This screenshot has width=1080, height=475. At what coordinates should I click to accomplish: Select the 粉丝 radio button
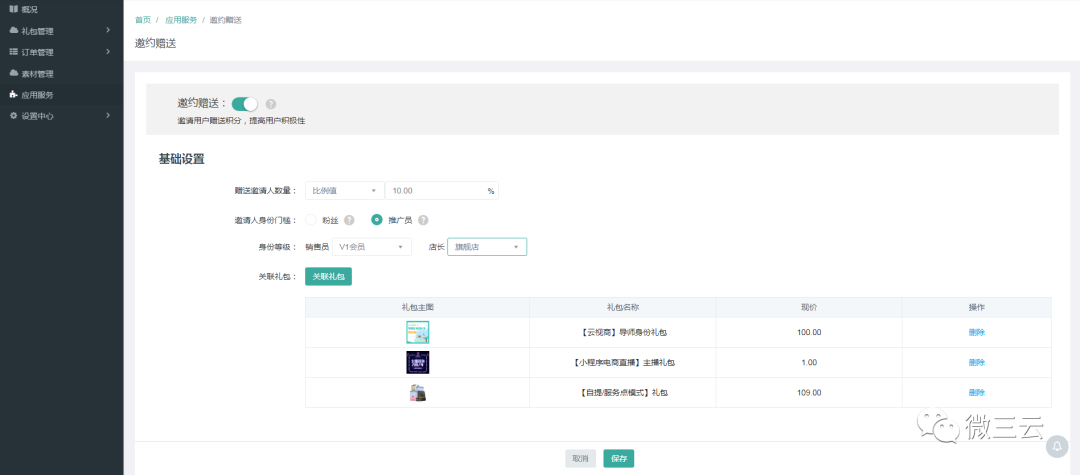click(311, 220)
